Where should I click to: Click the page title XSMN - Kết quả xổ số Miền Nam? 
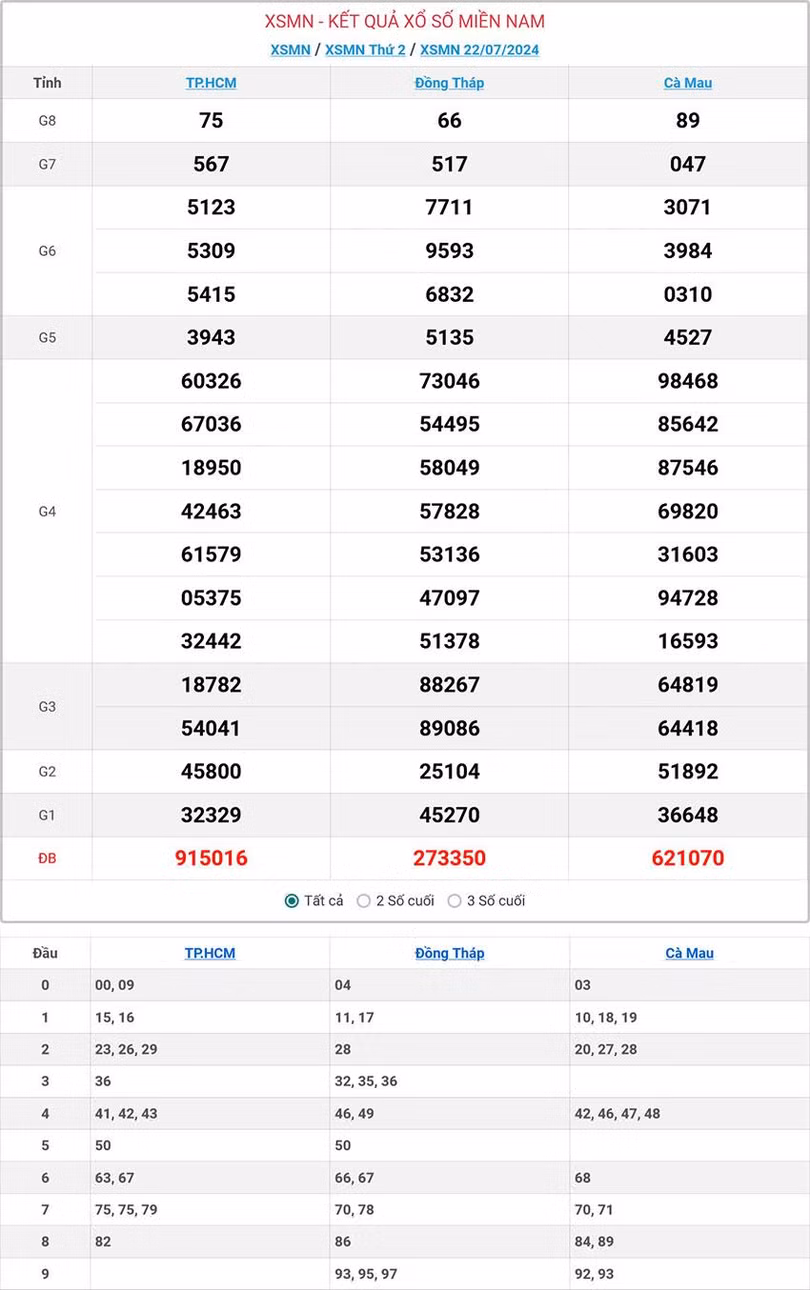pos(405,22)
